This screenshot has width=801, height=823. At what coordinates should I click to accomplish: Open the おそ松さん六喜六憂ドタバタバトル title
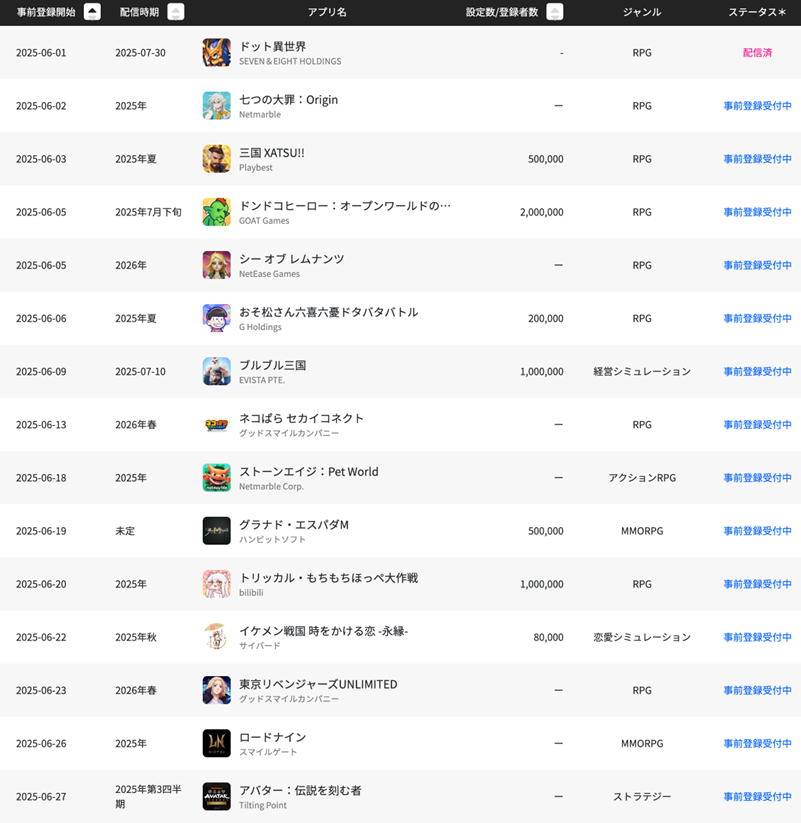coord(329,312)
